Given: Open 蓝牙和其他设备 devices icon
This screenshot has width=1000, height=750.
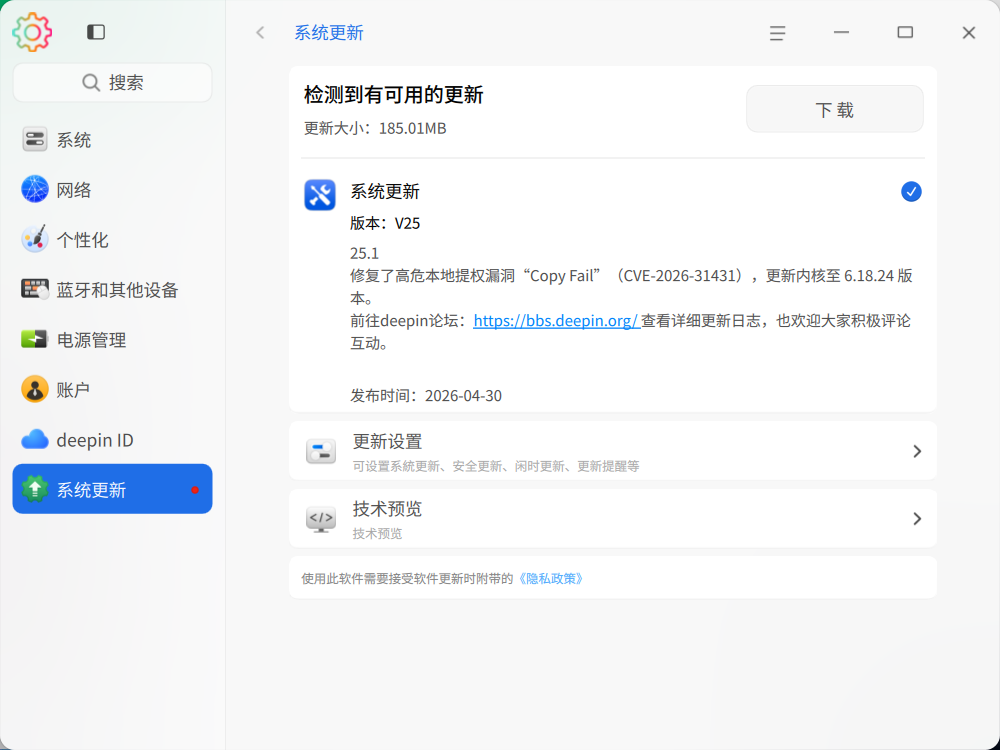Looking at the screenshot, I should click(x=35, y=290).
